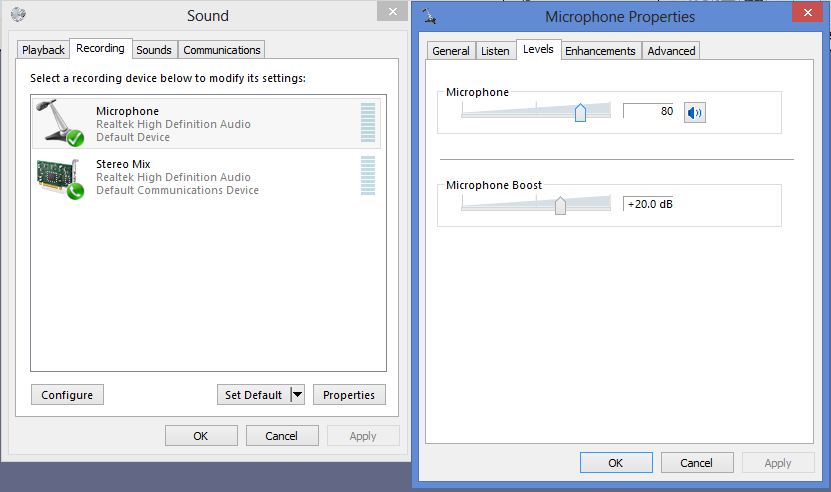Viewport: 831px width, 492px height.
Task: Switch to the Playback tab
Action: click(44, 50)
